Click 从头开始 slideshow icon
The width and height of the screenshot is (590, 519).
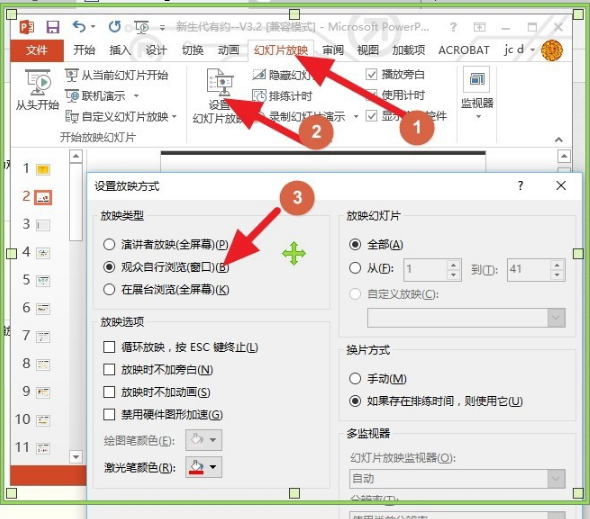point(38,82)
